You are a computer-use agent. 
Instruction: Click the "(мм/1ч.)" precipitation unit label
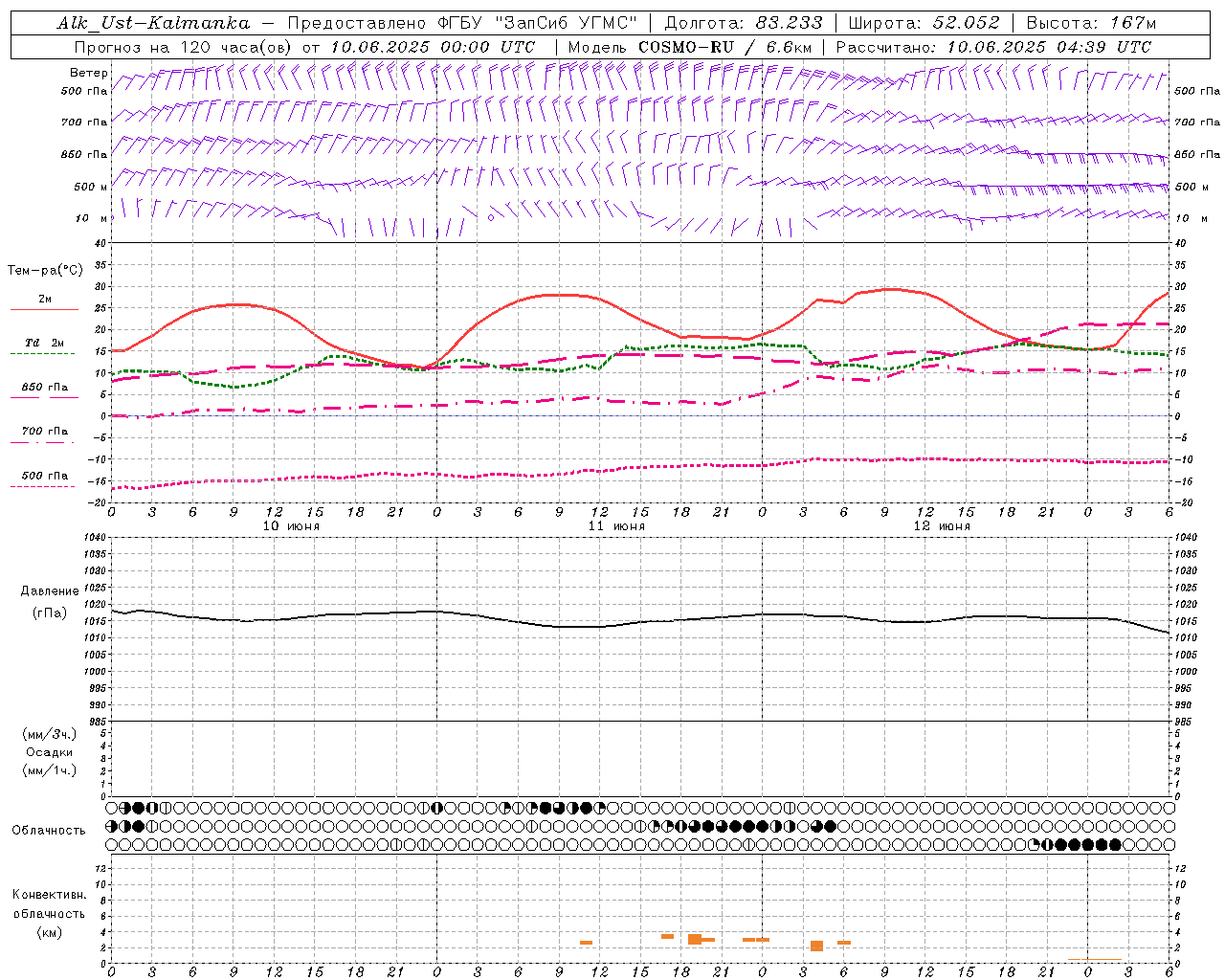click(x=50, y=770)
